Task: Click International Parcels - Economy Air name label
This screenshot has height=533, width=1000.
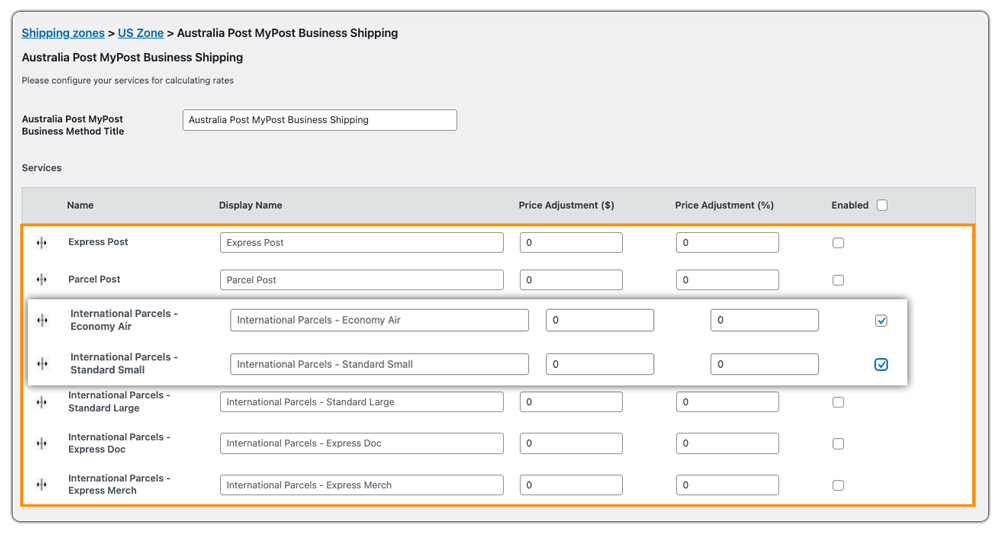Action: tap(124, 320)
